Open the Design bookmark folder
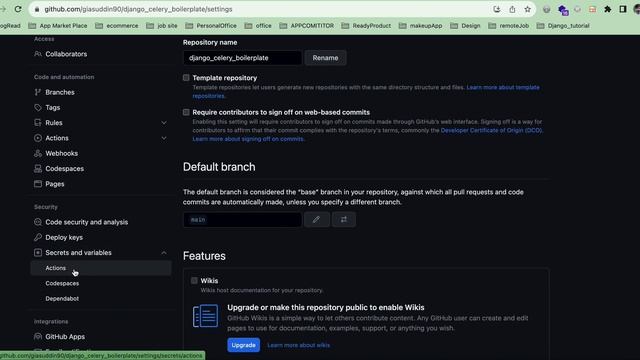640x360 pixels. pos(465,25)
